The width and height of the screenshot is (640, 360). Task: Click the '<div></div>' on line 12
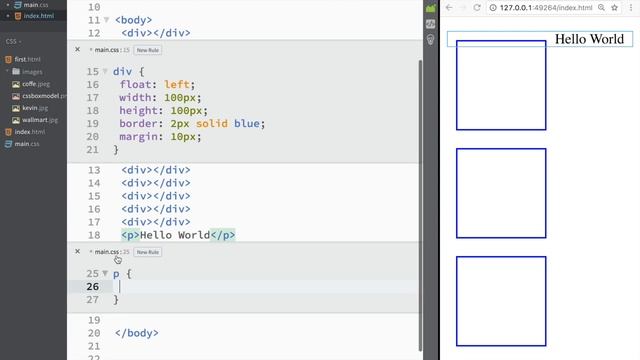click(156, 33)
